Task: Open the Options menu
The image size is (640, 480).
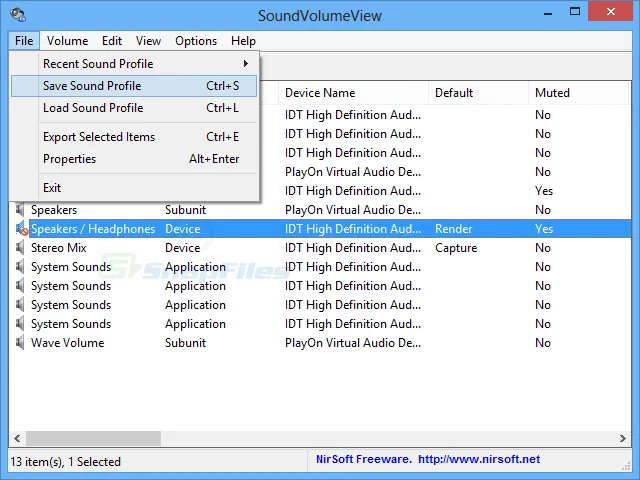Action: [x=196, y=41]
